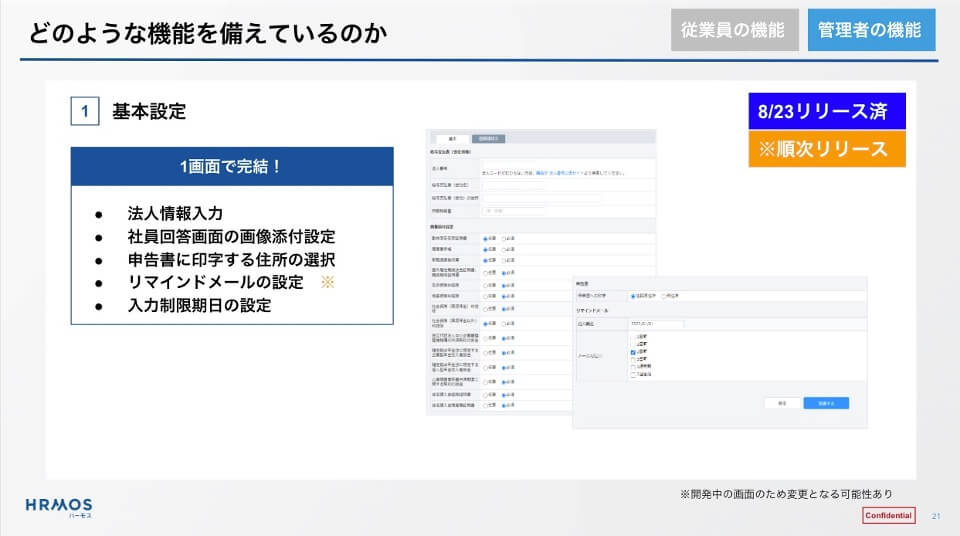Click the orange ※ mark beside リマインドメールの設定
The height and width of the screenshot is (536, 960).
(x=326, y=283)
